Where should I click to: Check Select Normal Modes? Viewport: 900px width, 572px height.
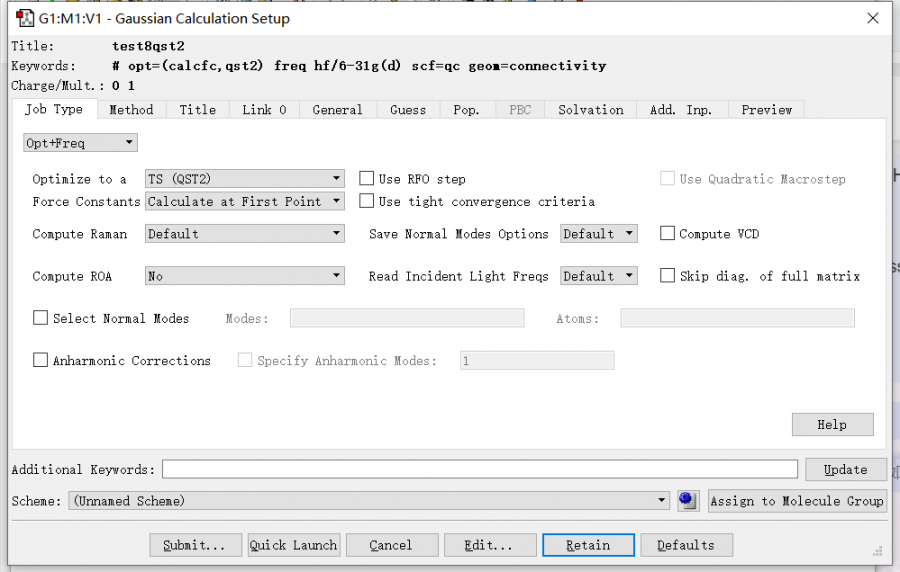(40, 318)
